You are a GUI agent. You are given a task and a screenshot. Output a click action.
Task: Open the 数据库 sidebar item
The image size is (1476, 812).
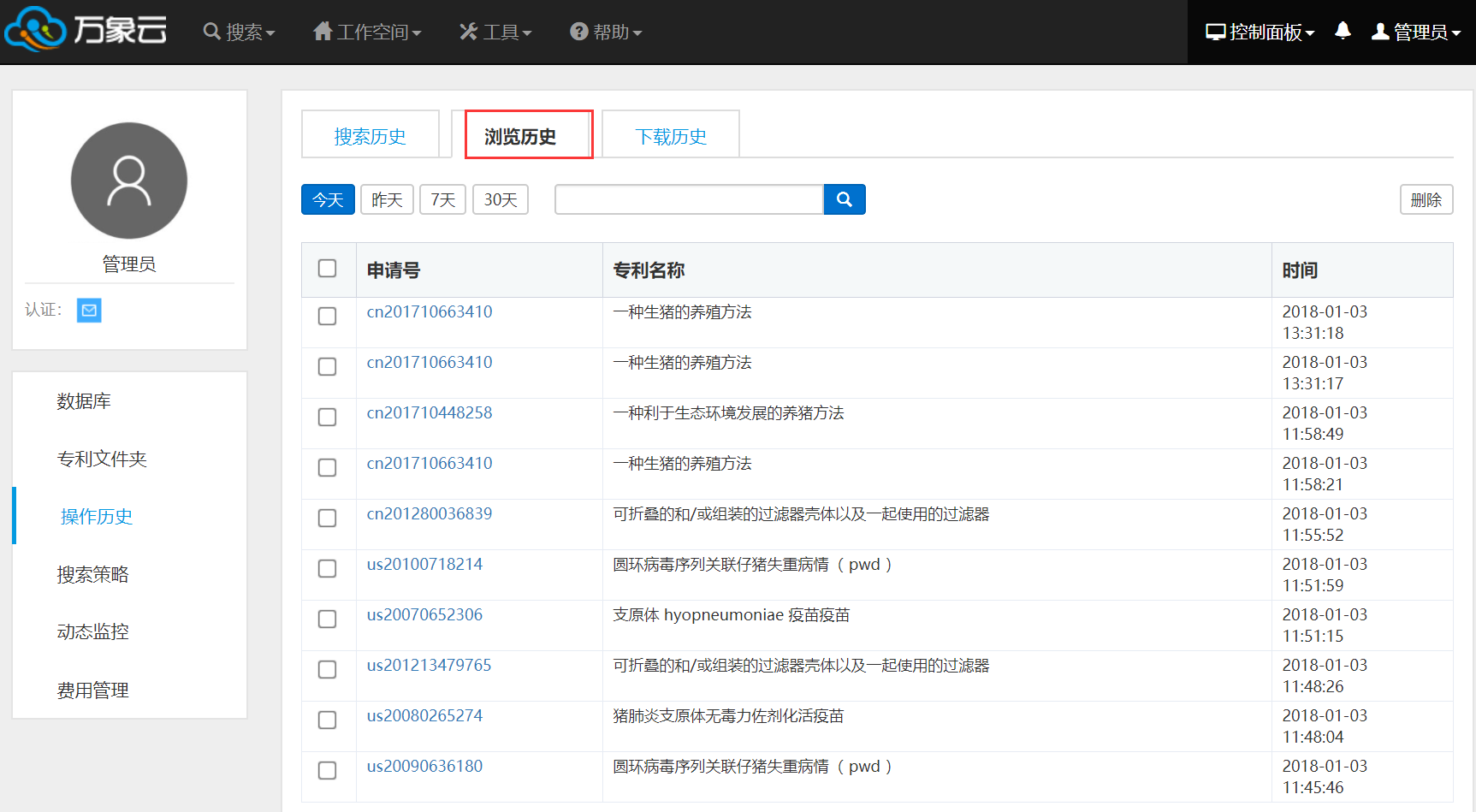pyautogui.click(x=84, y=400)
